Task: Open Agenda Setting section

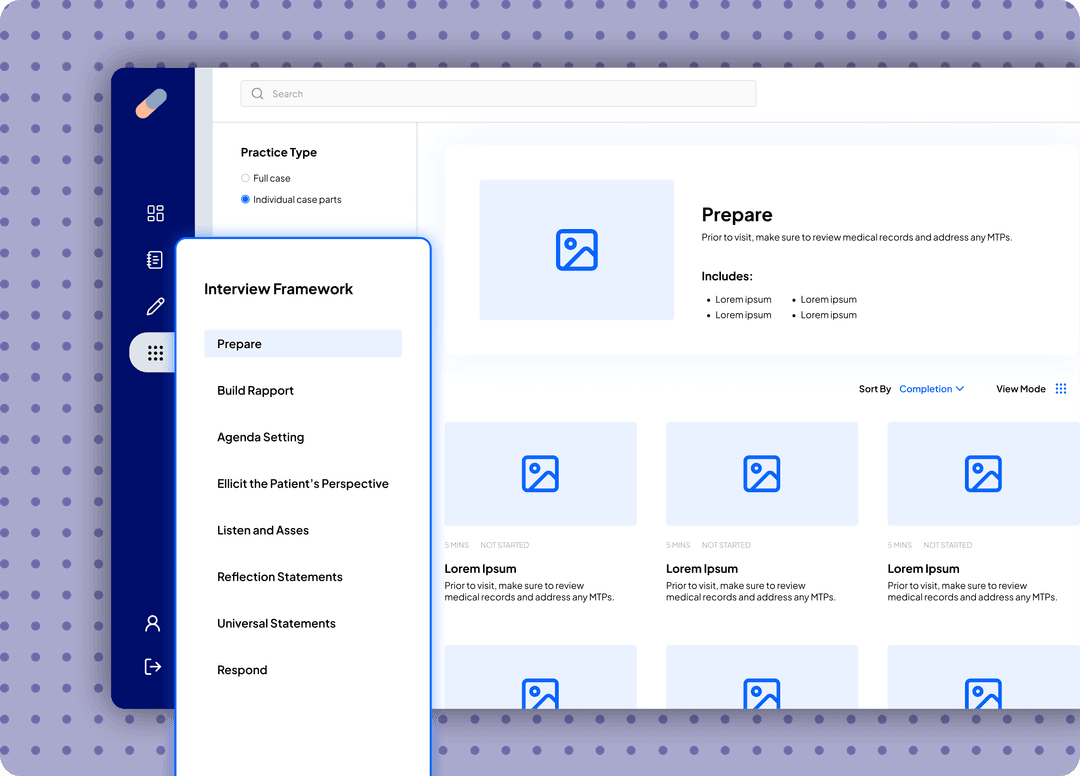Action: click(260, 437)
